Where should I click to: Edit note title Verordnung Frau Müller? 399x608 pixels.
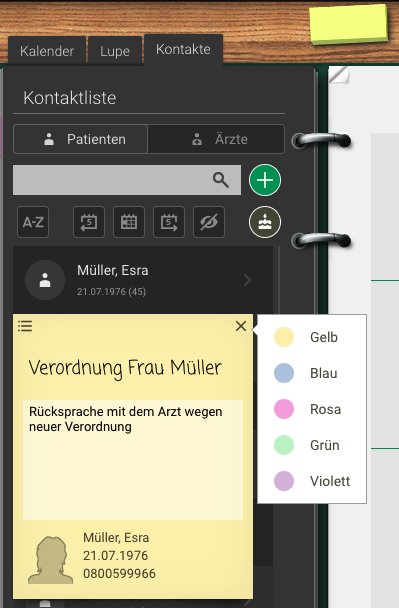tap(125, 368)
